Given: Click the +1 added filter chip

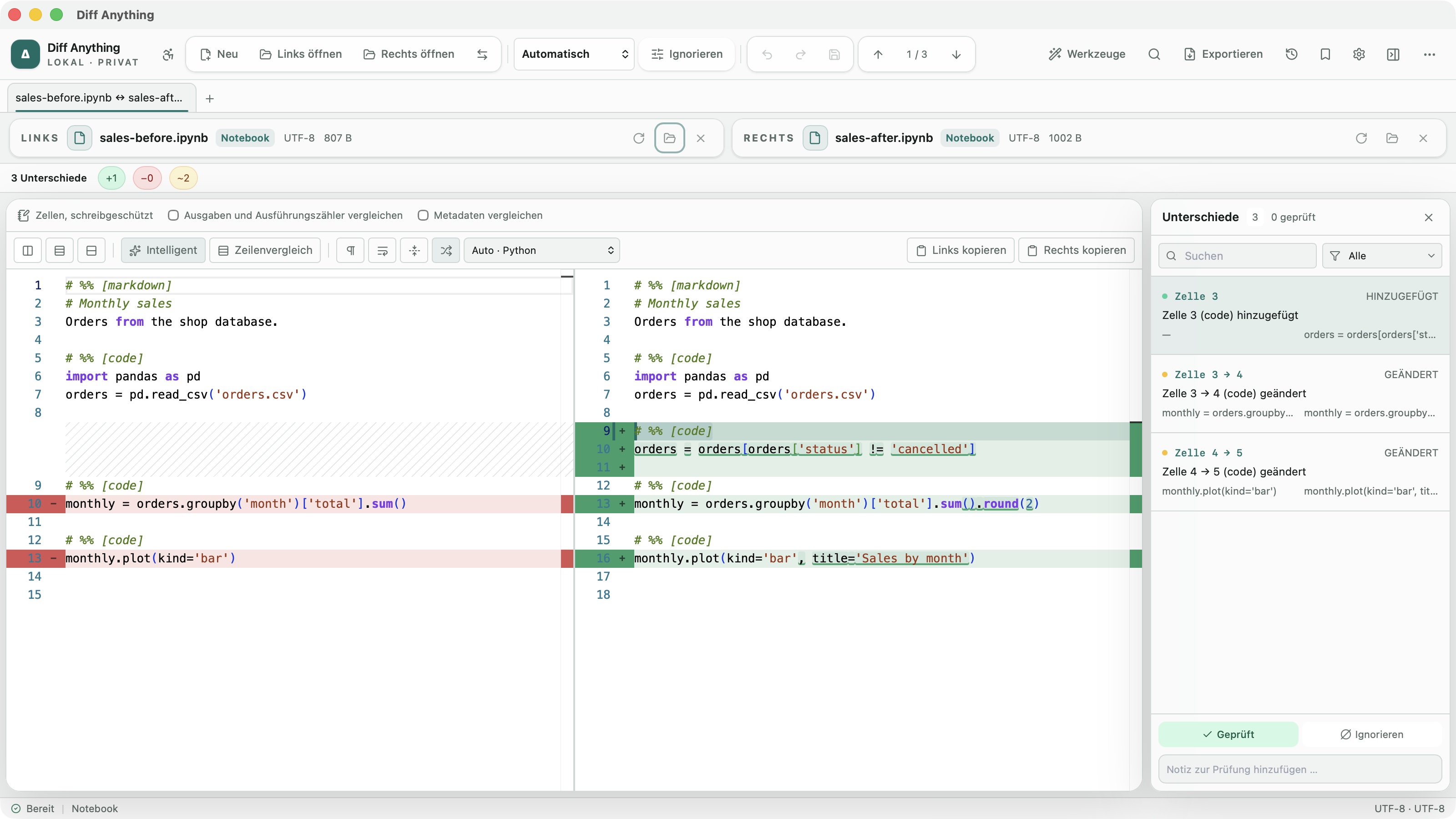Looking at the screenshot, I should coord(111,178).
